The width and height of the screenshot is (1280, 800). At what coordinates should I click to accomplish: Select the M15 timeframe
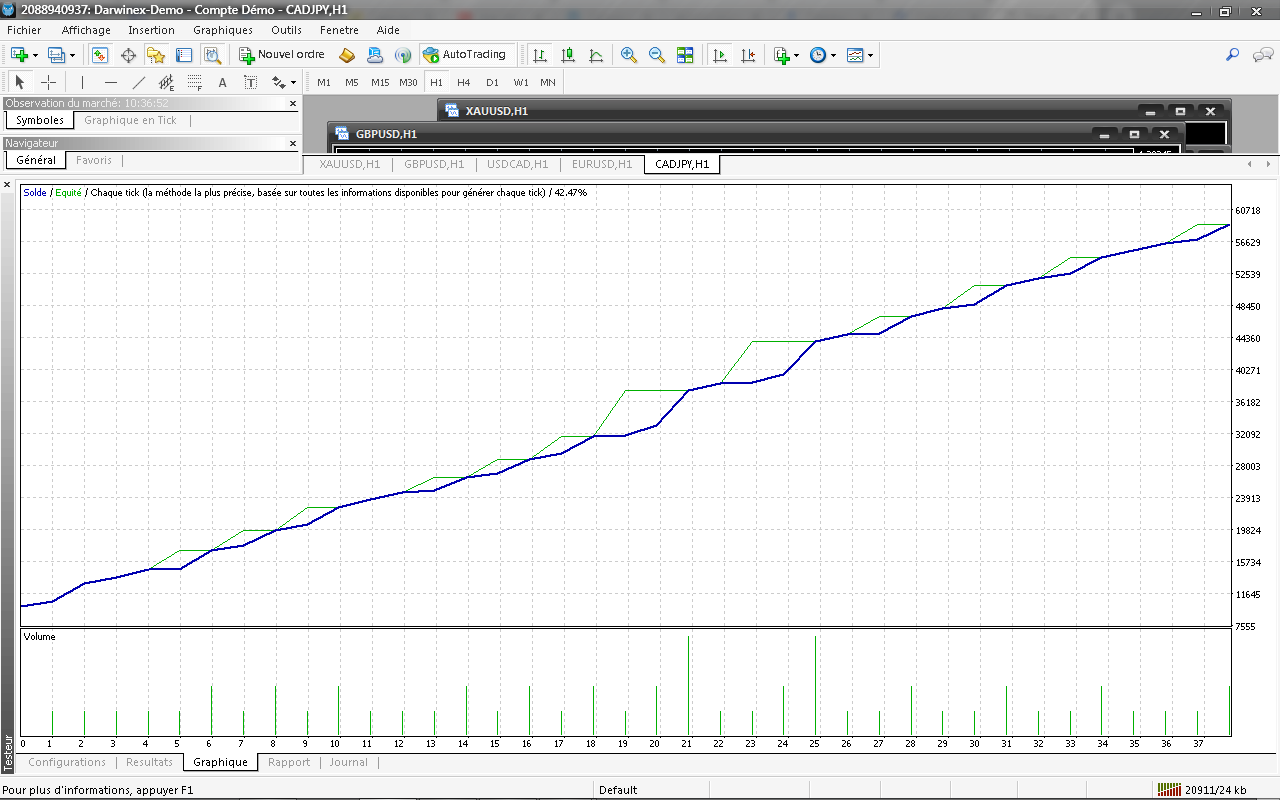click(380, 82)
